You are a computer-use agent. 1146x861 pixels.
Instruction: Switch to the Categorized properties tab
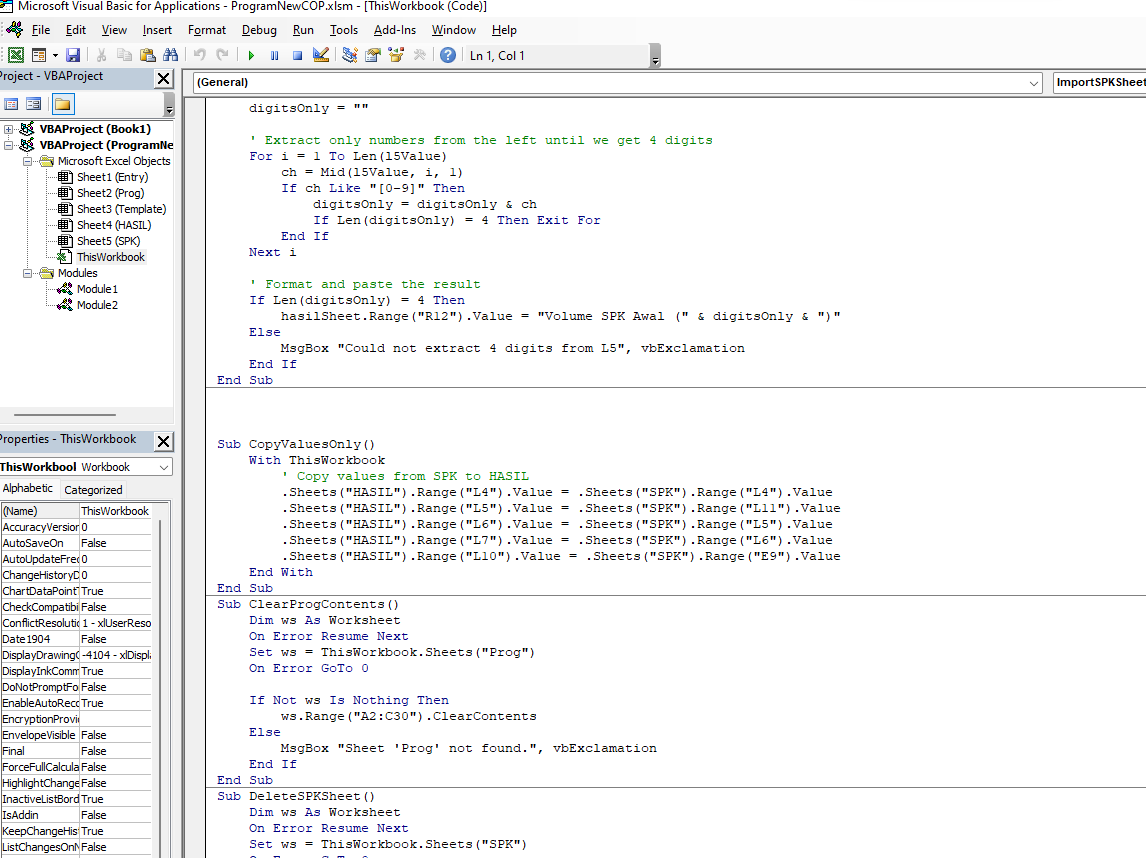(x=93, y=490)
